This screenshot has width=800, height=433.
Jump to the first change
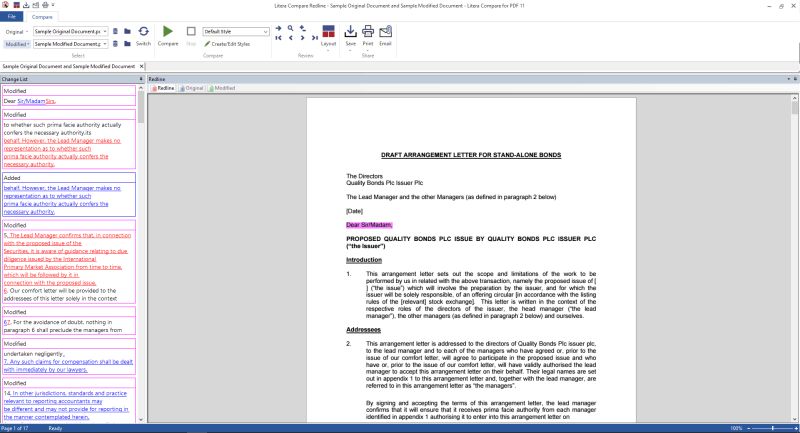tap(279, 38)
